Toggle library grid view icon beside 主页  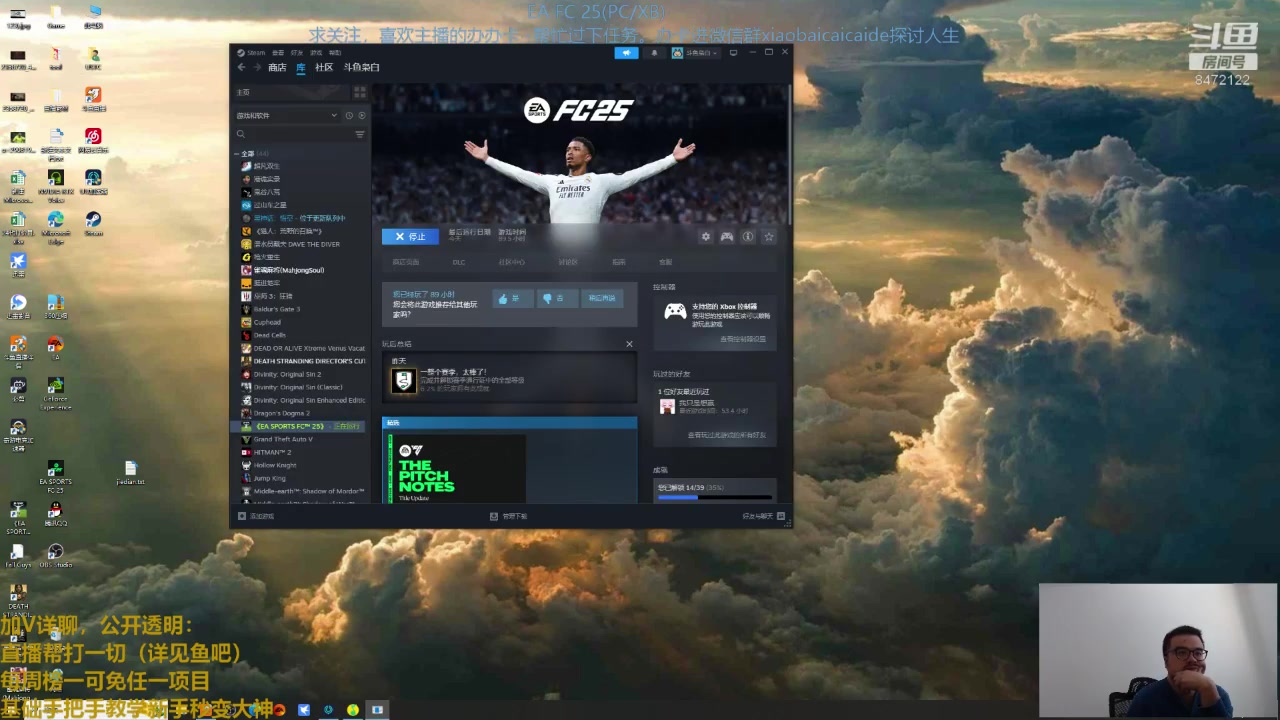point(360,92)
